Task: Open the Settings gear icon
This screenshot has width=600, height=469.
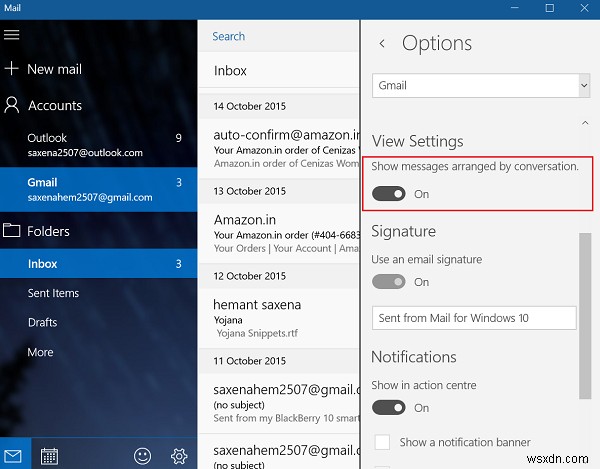Action: [179, 456]
